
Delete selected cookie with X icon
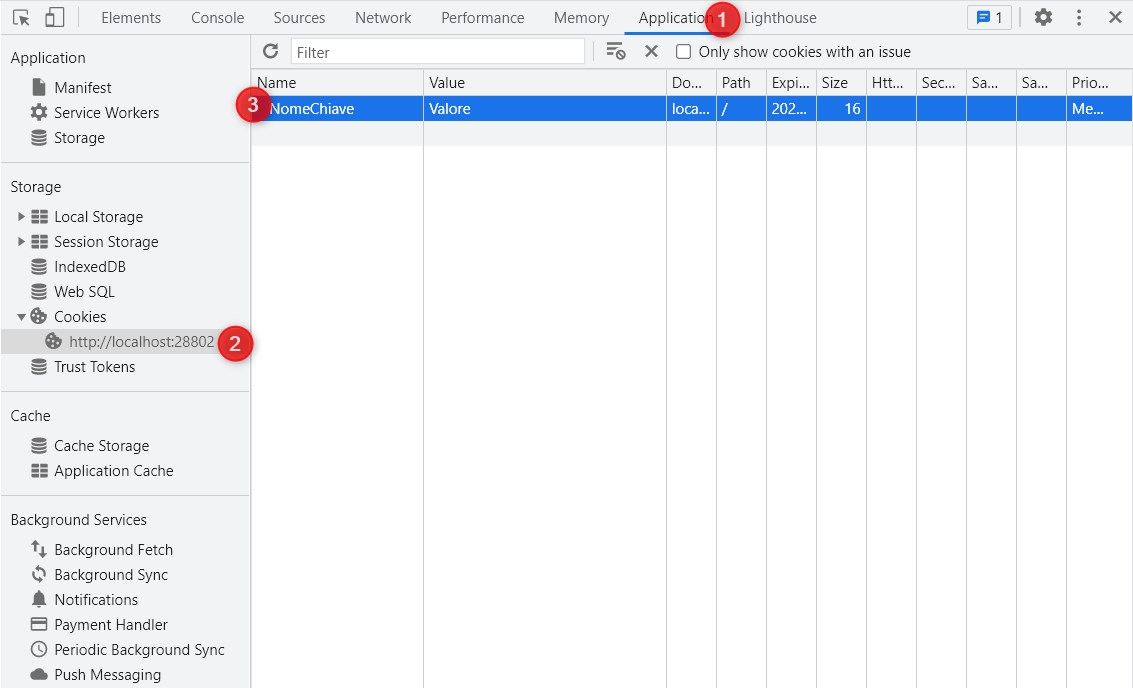651,51
